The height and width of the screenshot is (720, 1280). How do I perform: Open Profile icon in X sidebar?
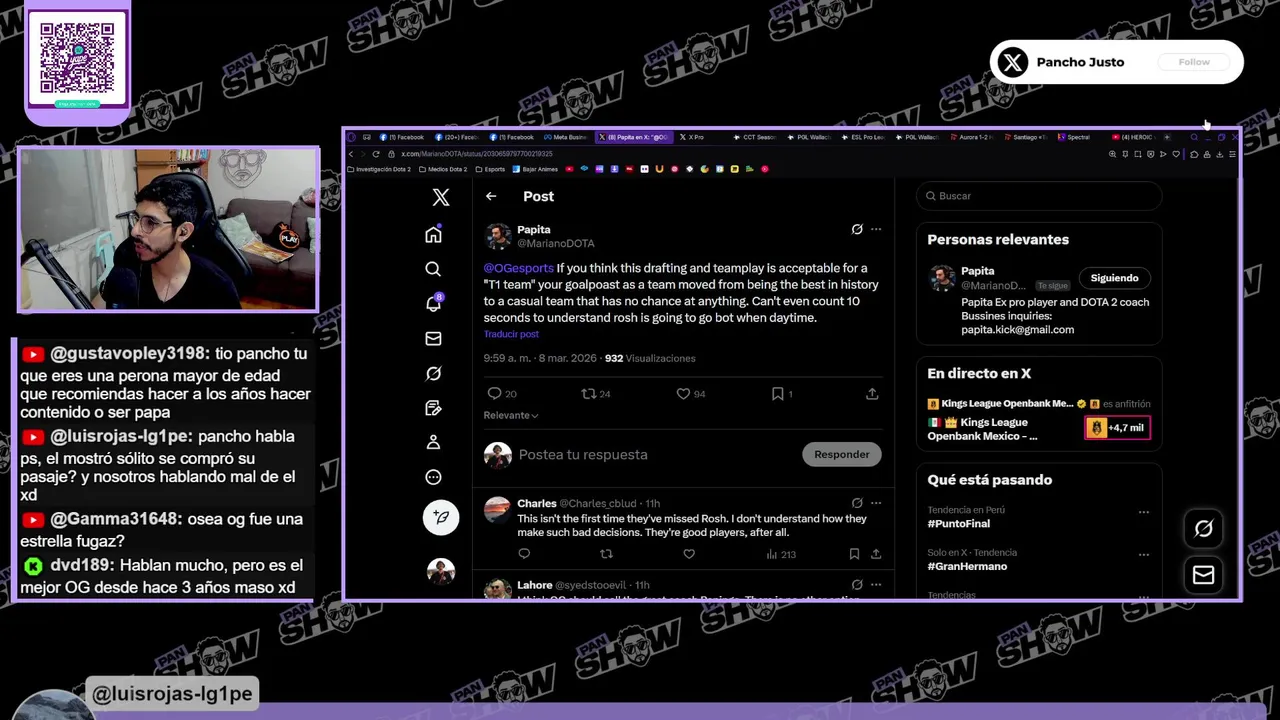click(x=433, y=442)
